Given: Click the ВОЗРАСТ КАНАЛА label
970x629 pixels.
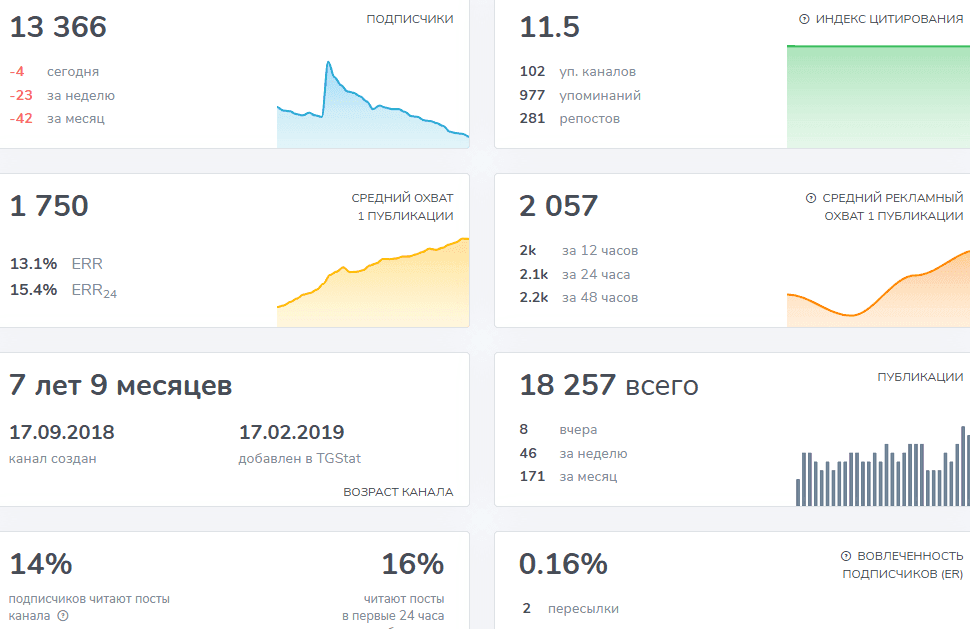Looking at the screenshot, I should point(398,492).
